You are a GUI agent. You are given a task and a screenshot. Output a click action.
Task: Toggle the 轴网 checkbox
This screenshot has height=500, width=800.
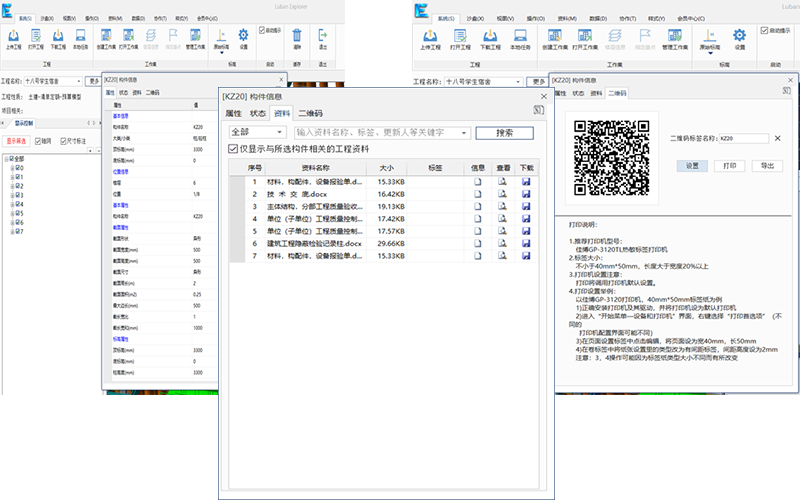pyautogui.click(x=38, y=141)
